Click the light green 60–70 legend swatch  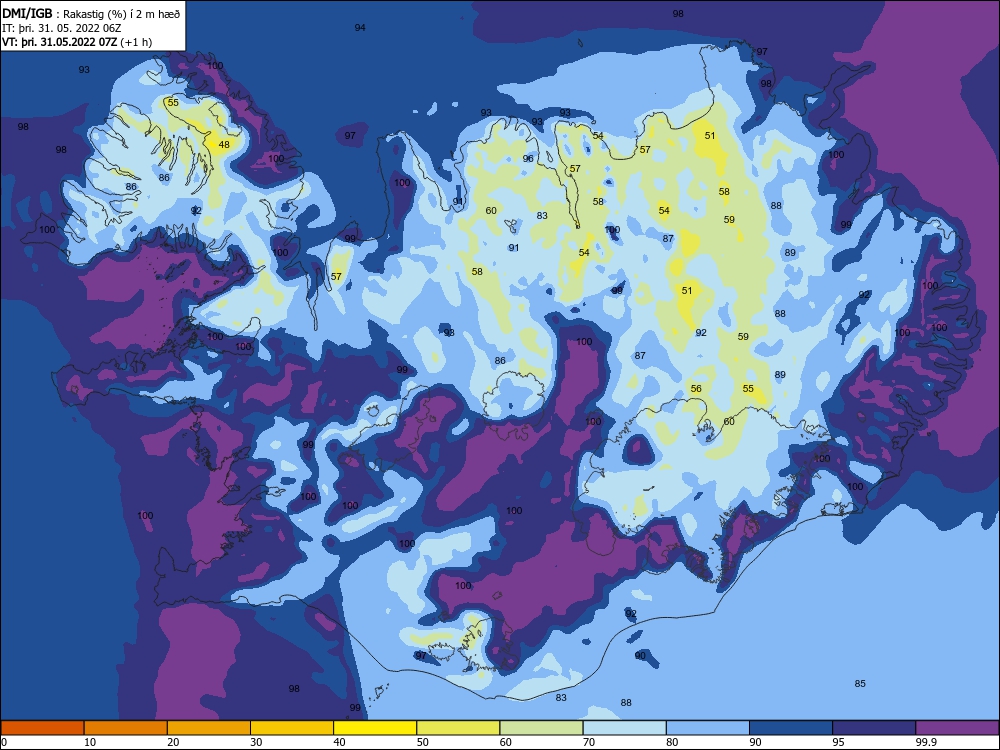click(541, 728)
